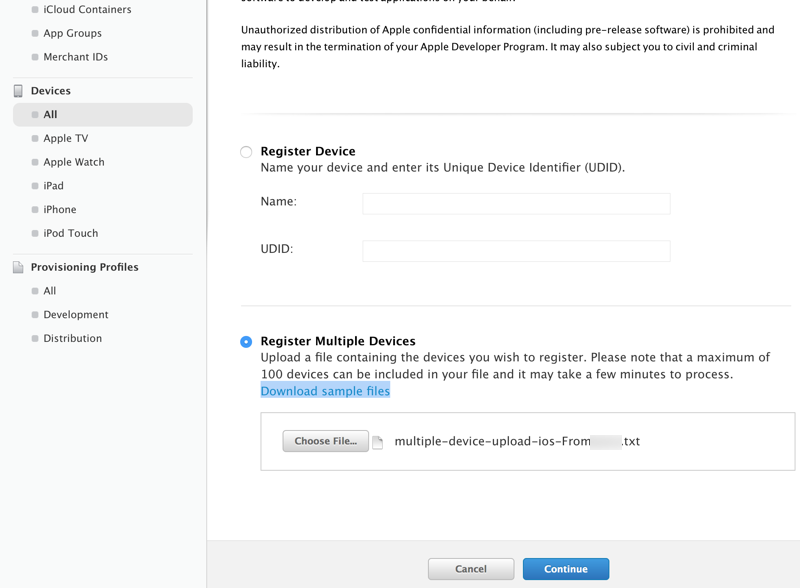Click into the UDID text field

coord(516,250)
